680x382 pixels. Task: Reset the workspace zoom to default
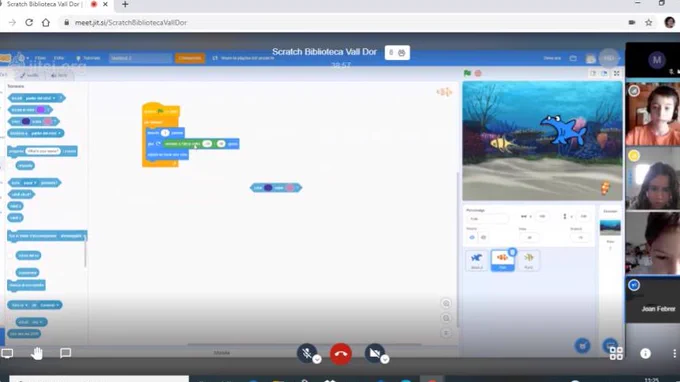(446, 333)
